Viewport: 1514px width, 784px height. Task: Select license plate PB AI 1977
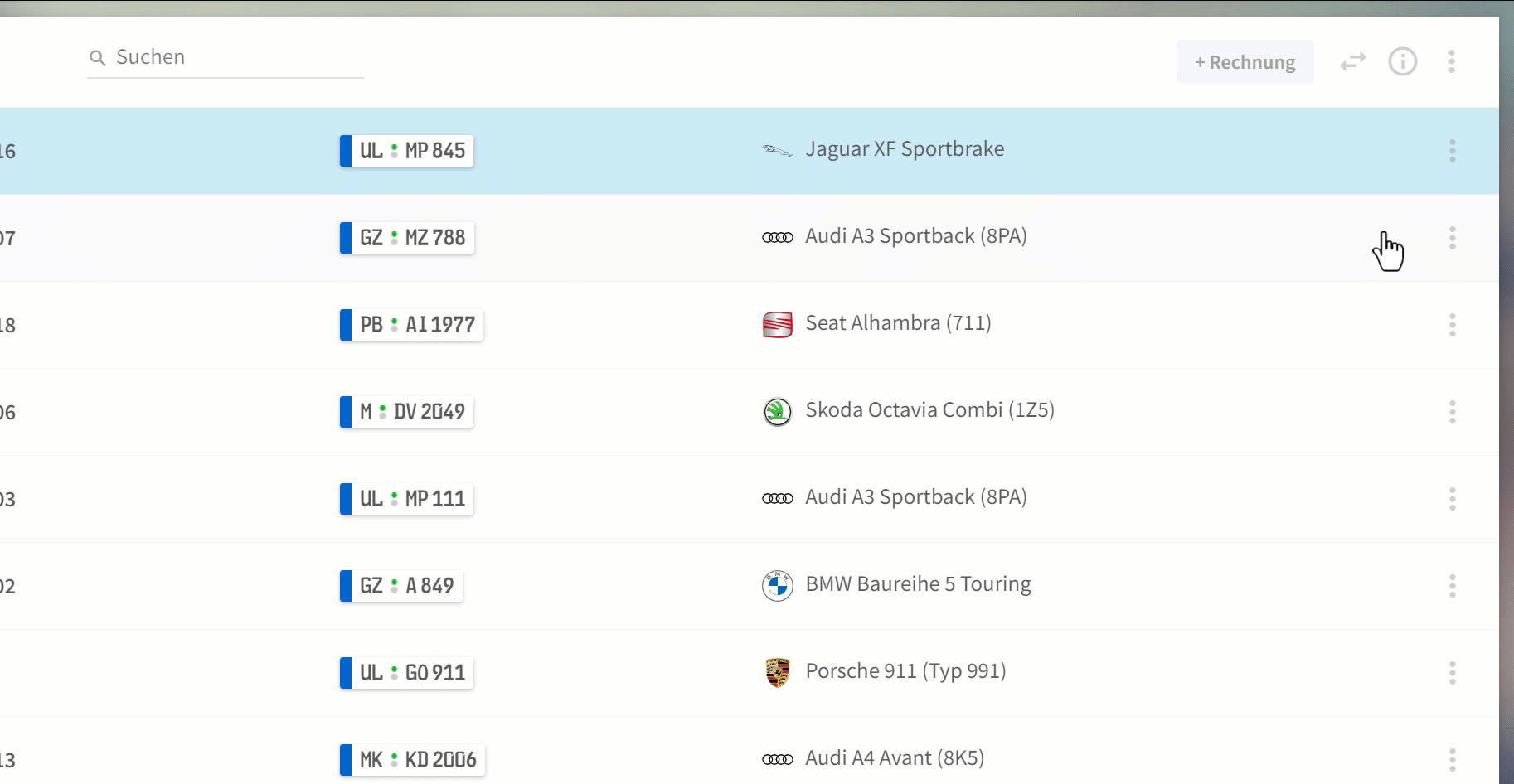411,325
